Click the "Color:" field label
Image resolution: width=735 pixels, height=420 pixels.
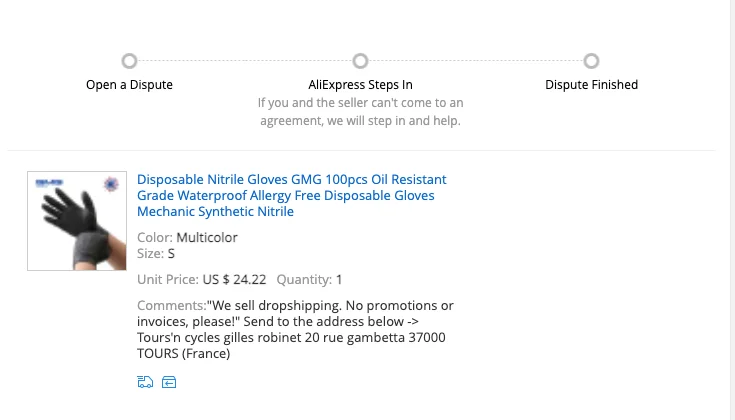(x=155, y=238)
